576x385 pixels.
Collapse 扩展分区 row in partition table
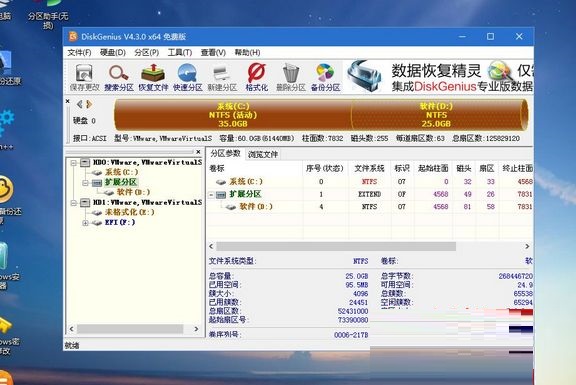211,195
